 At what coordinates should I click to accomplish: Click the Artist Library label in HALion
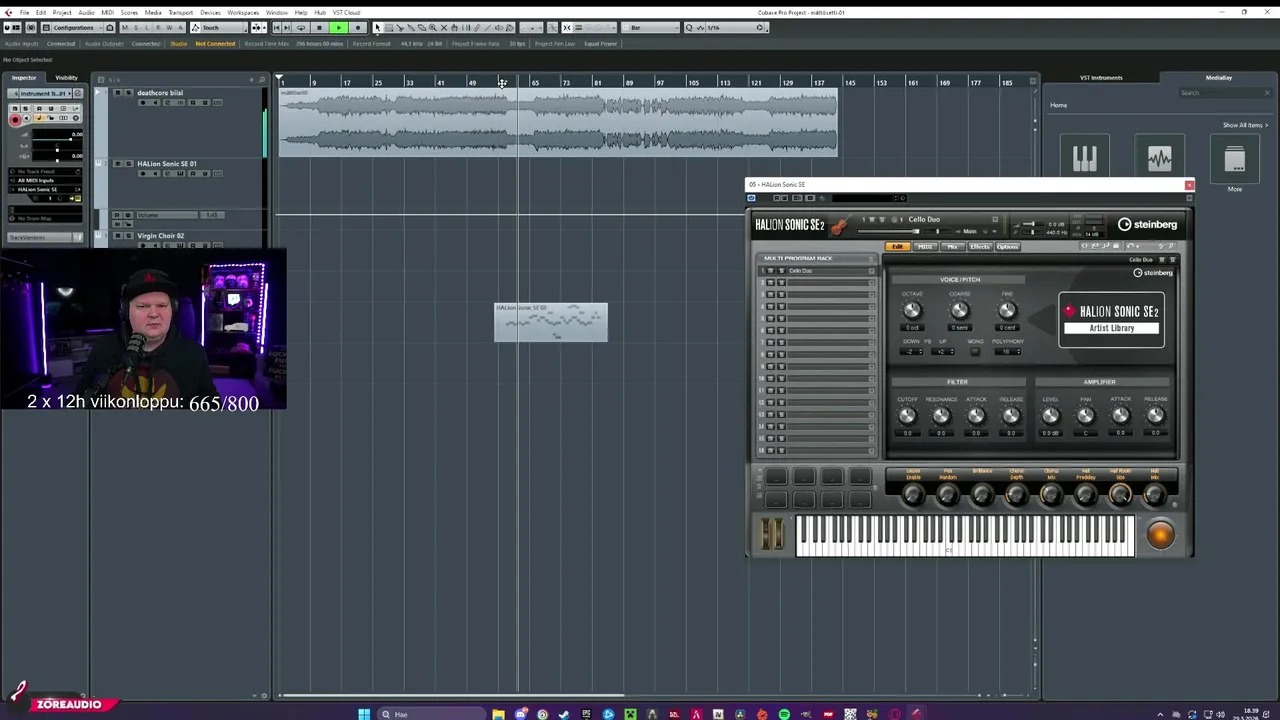pos(1112,328)
